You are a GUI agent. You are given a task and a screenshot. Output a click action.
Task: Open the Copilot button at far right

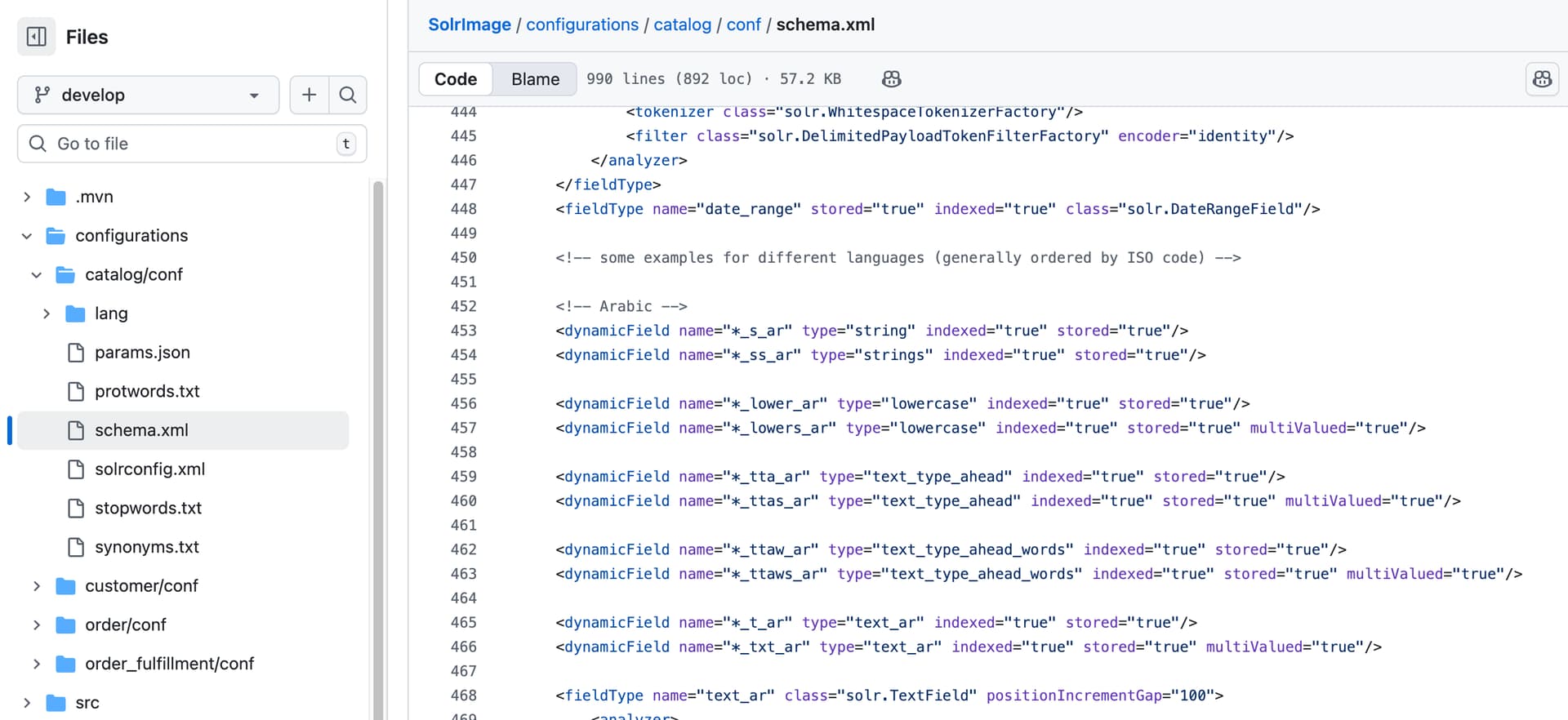coord(1542,79)
